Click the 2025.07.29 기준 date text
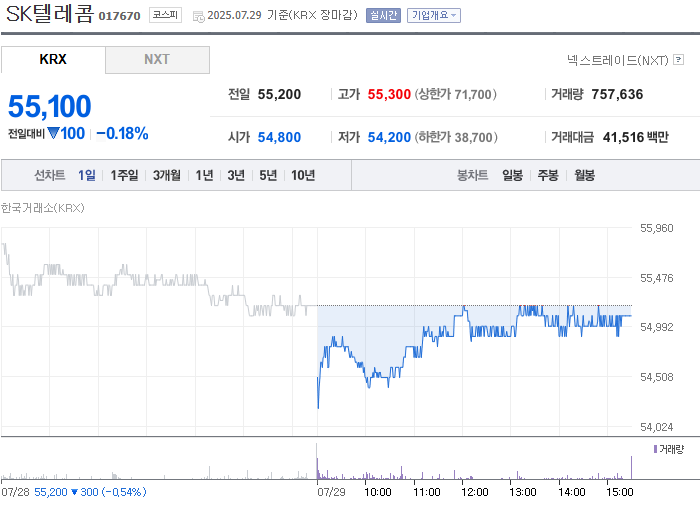This screenshot has height=505, width=700. [x=248, y=15]
